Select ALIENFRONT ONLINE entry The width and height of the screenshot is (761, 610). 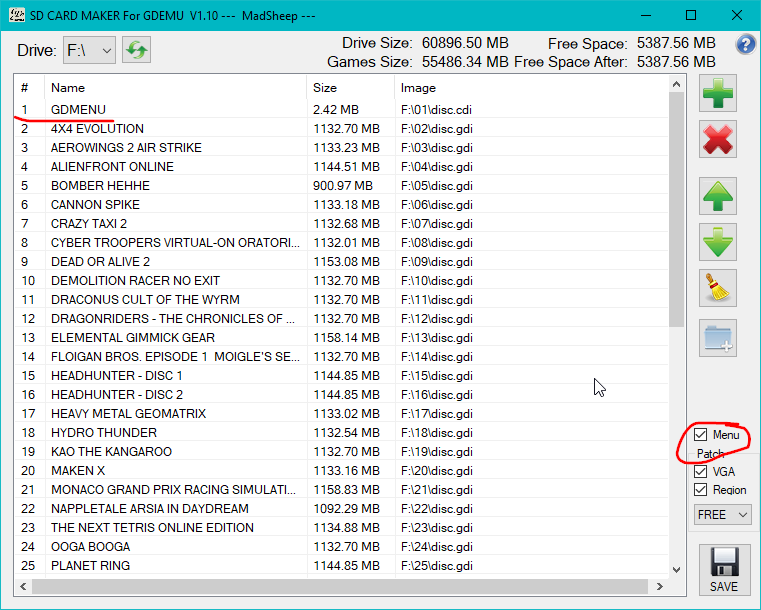click(x=341, y=166)
